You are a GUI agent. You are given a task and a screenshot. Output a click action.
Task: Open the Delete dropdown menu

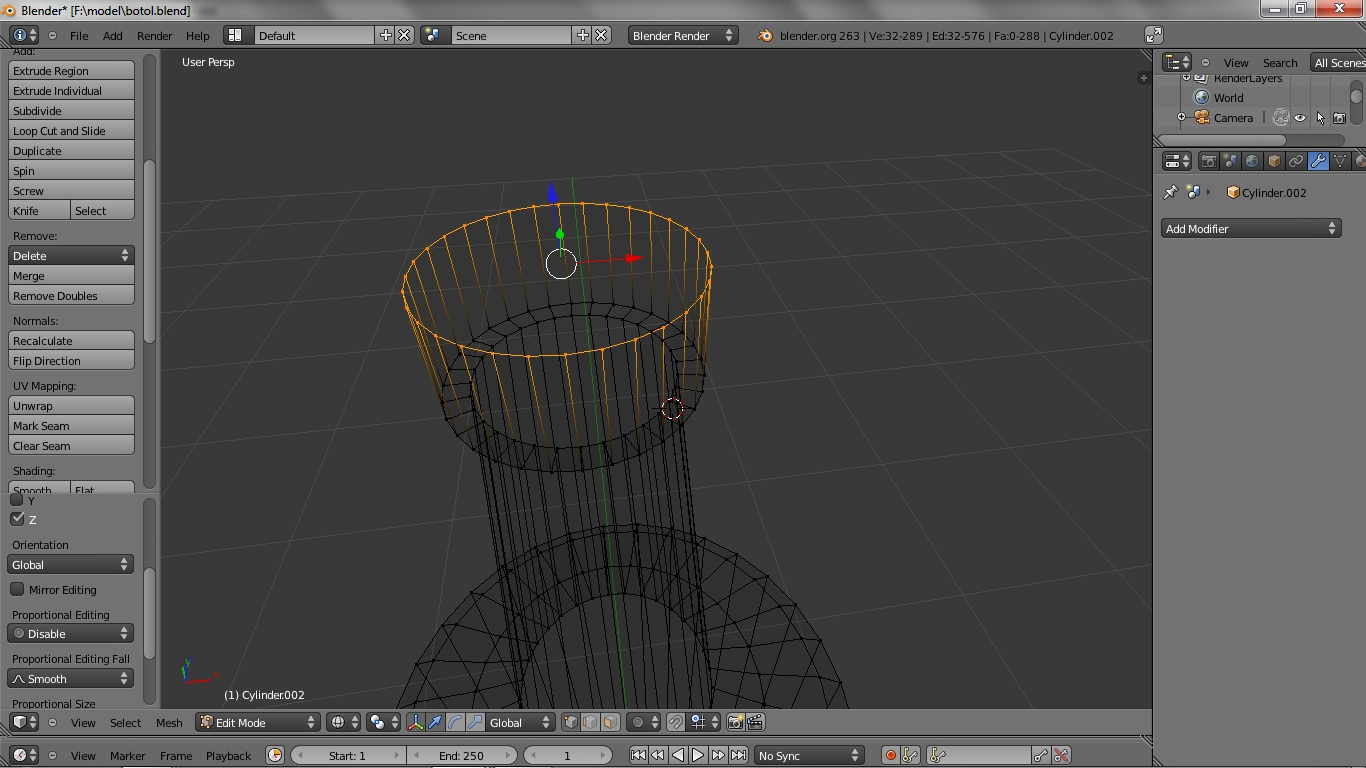[x=71, y=255]
